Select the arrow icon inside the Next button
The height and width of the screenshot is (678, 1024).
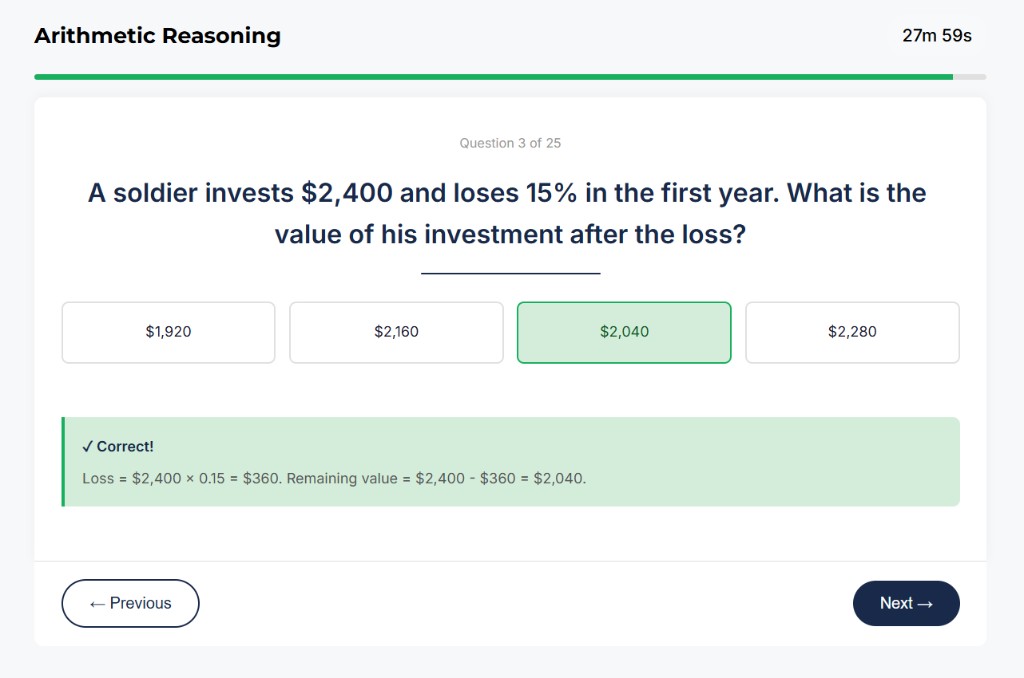pos(925,603)
